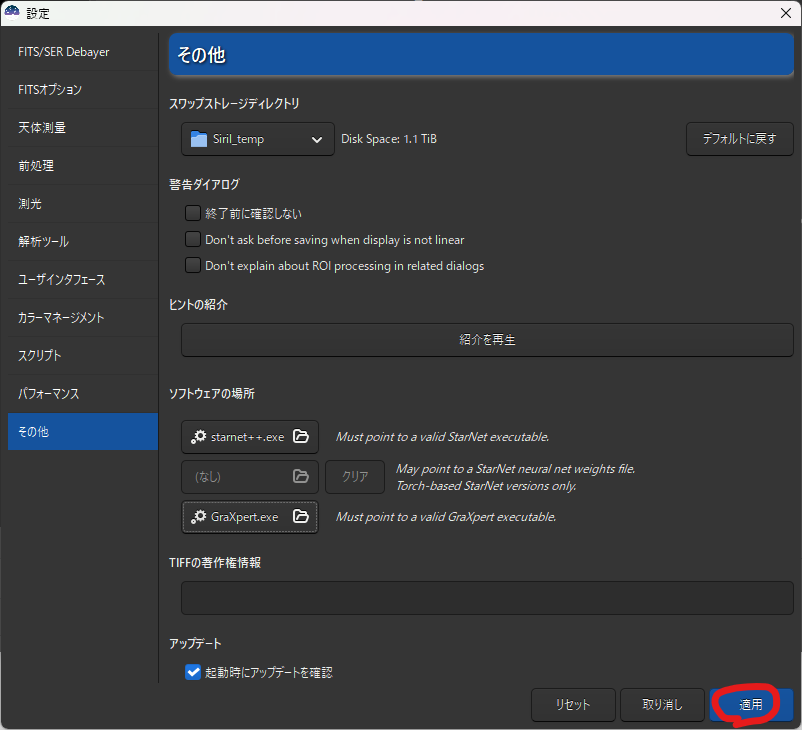Expand the Siril_temp swap directory dropdown
802x730 pixels.
318,139
